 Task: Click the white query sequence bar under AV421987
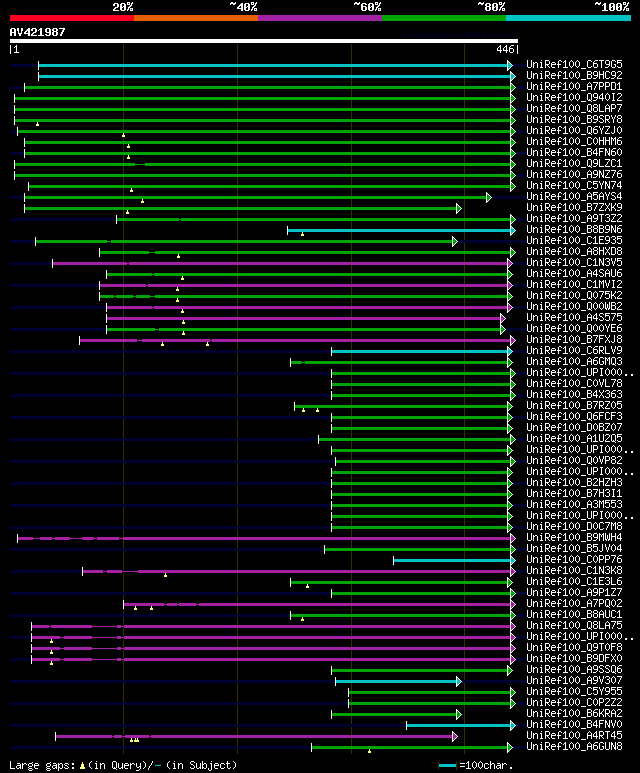264,41
